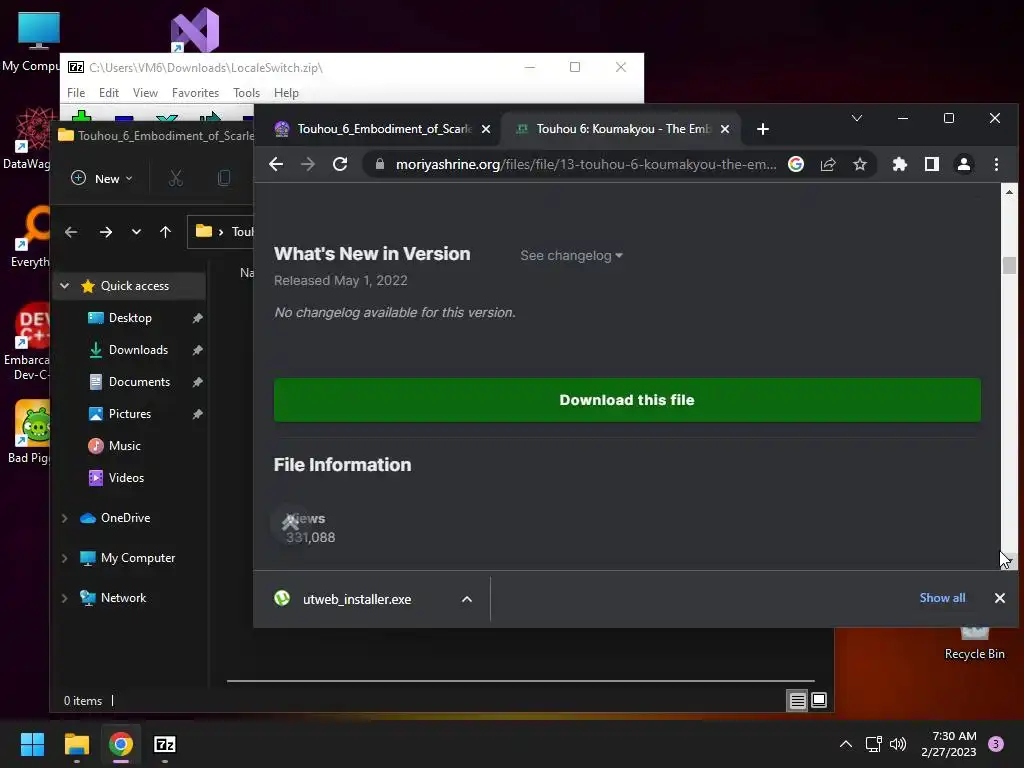The image size is (1024, 768).
Task: Open Chrome tab search chevron
Action: (x=857, y=118)
